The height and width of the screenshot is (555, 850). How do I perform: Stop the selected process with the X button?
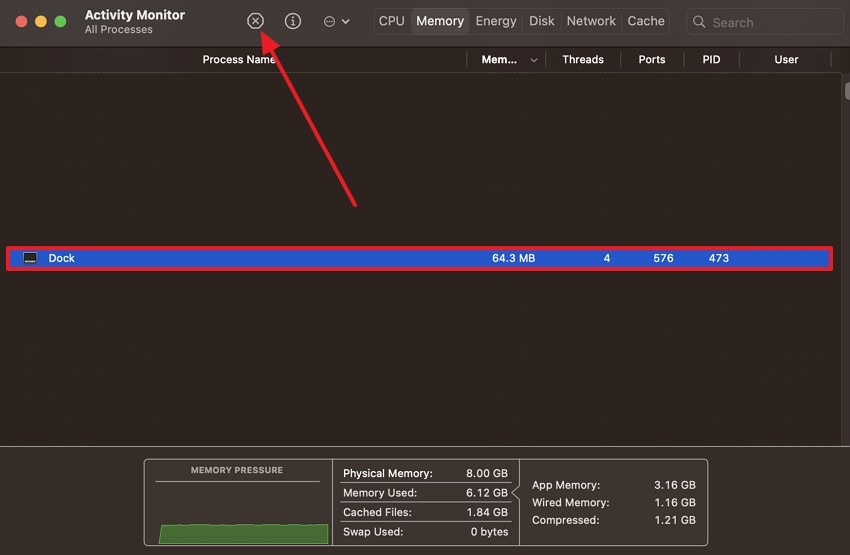click(x=255, y=21)
